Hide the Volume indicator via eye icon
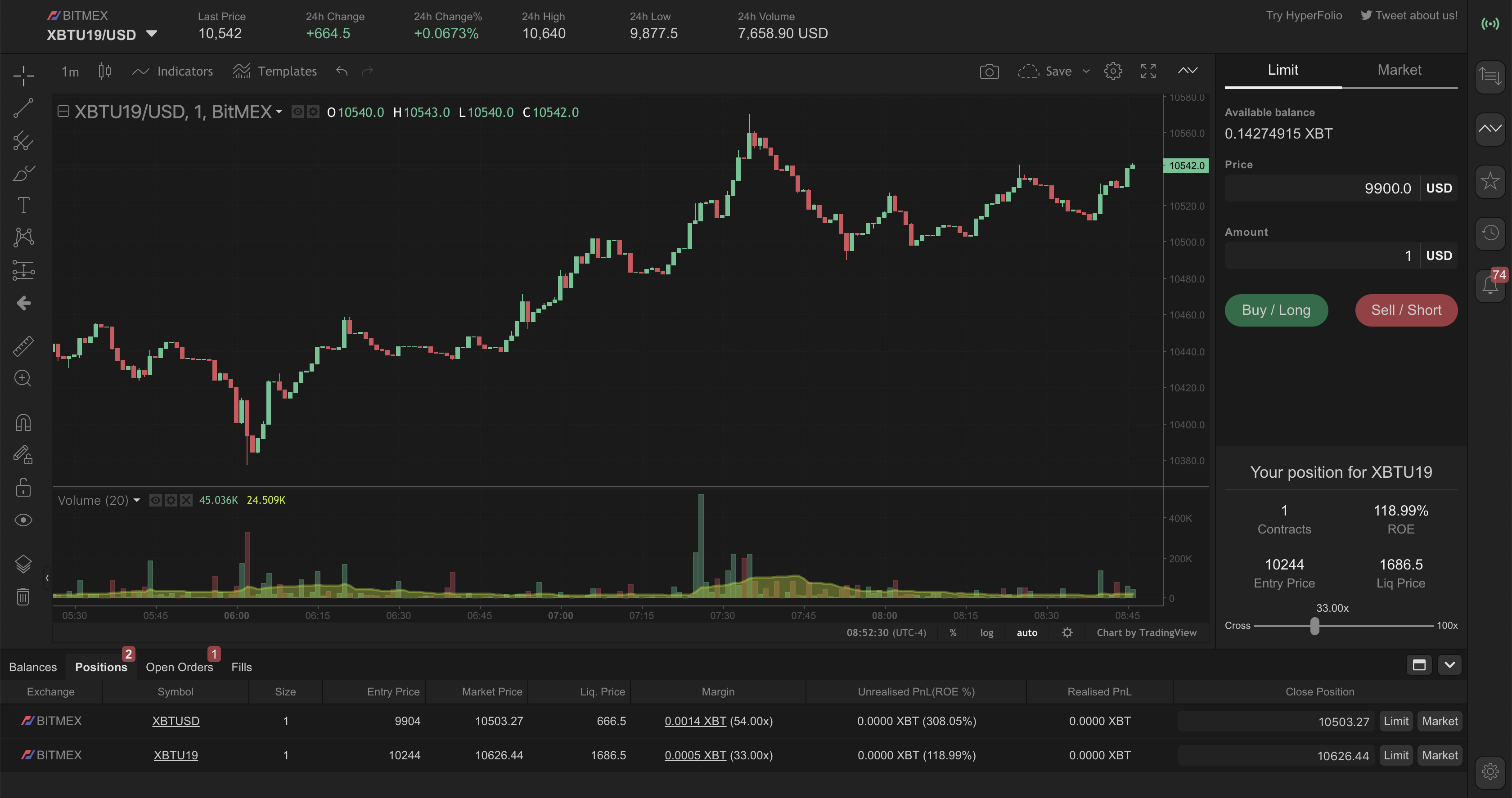 click(x=156, y=500)
